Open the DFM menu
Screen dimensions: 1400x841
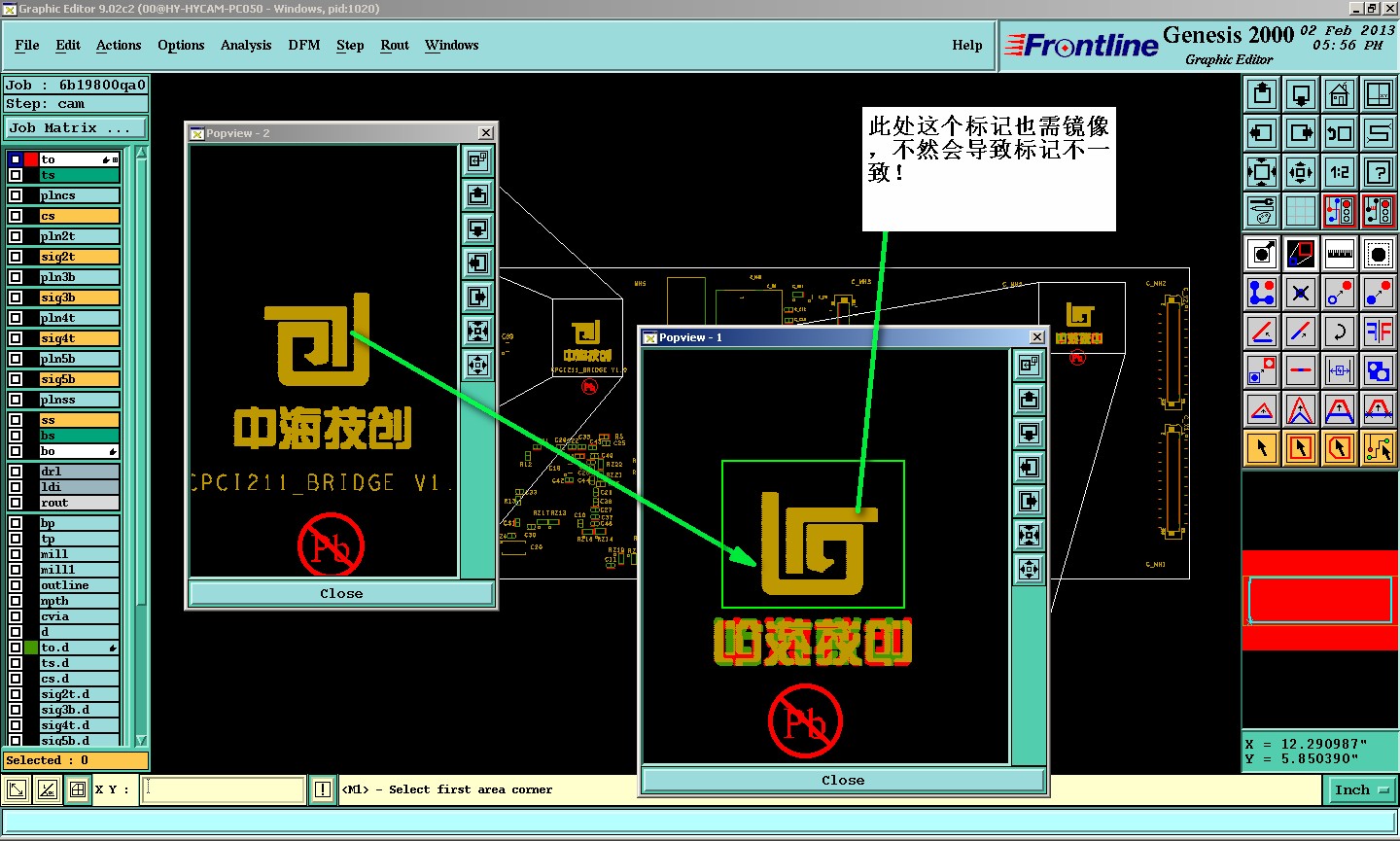pyautogui.click(x=304, y=45)
